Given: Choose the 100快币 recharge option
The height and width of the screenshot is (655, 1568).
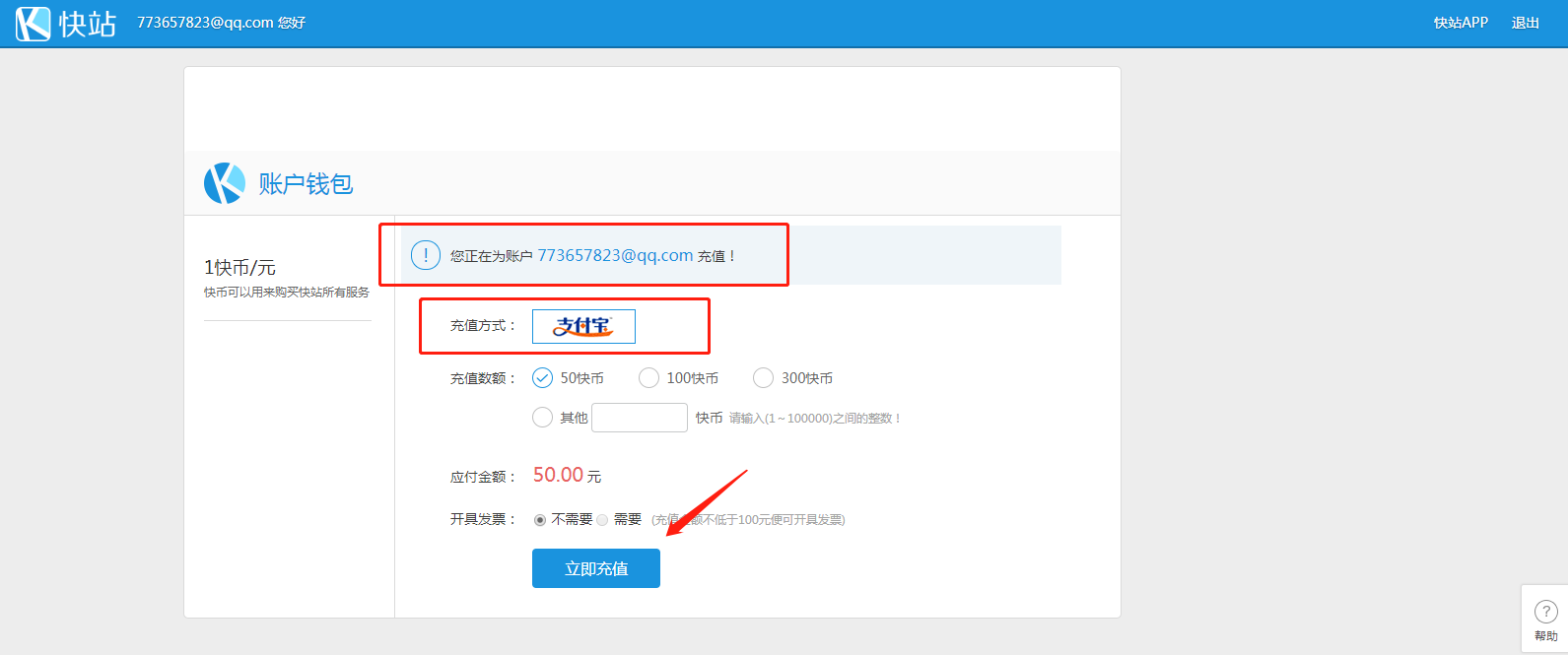Looking at the screenshot, I should pyautogui.click(x=649, y=378).
